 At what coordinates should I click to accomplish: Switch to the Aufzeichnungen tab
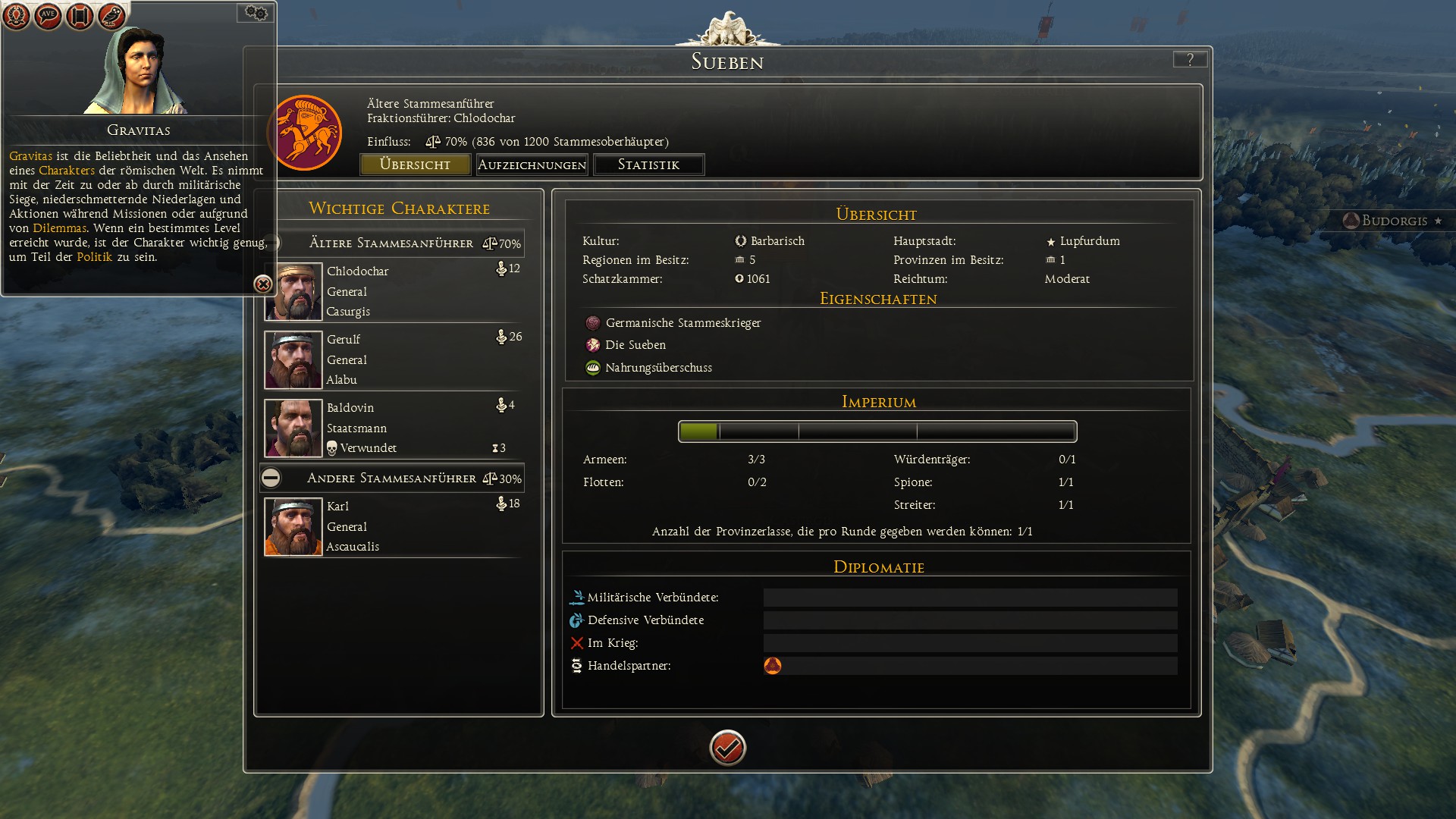[x=532, y=165]
